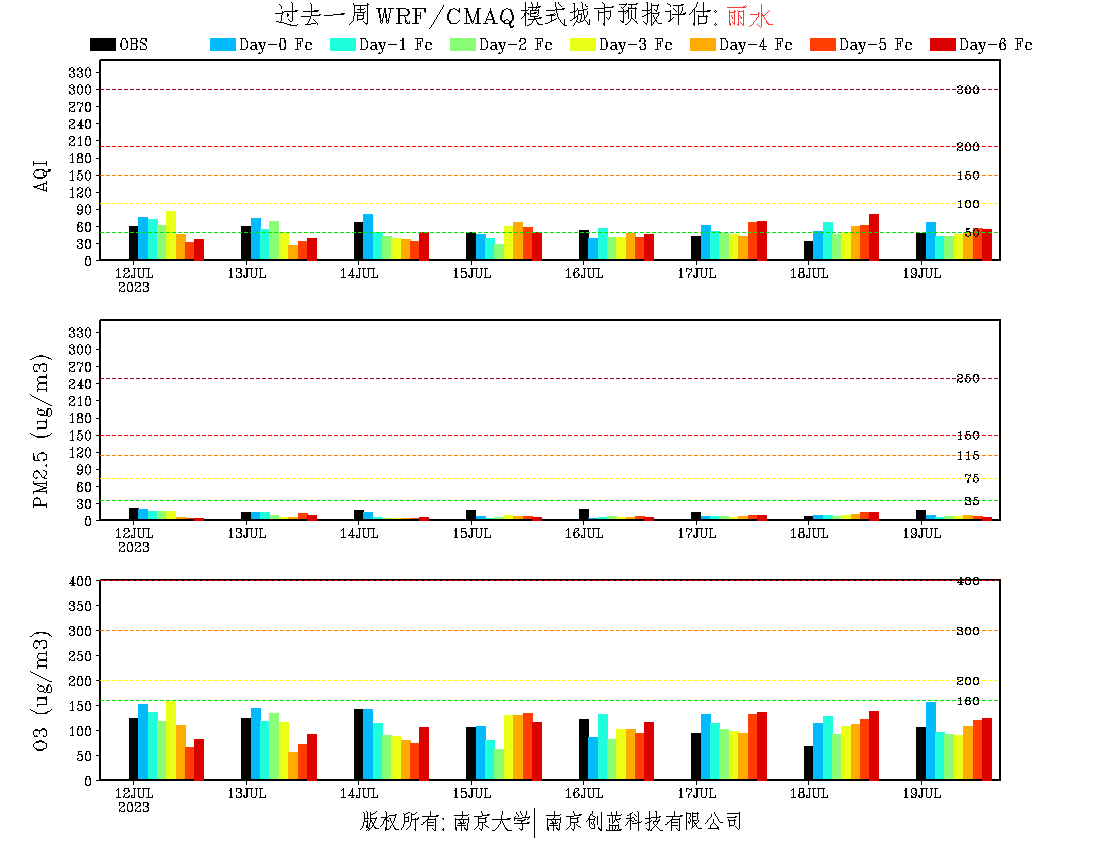Click the red city name 丽水 in title

coord(749,16)
